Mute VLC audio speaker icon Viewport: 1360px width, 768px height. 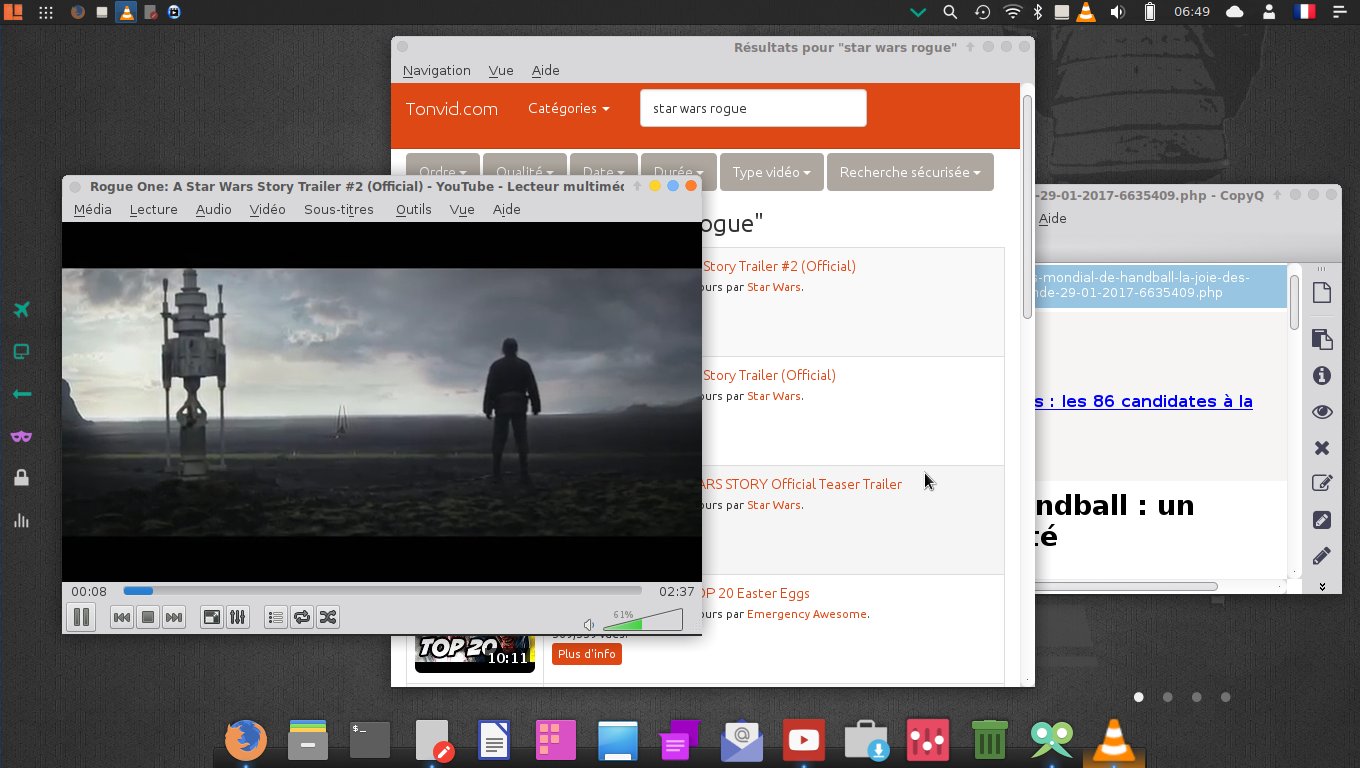[x=590, y=624]
